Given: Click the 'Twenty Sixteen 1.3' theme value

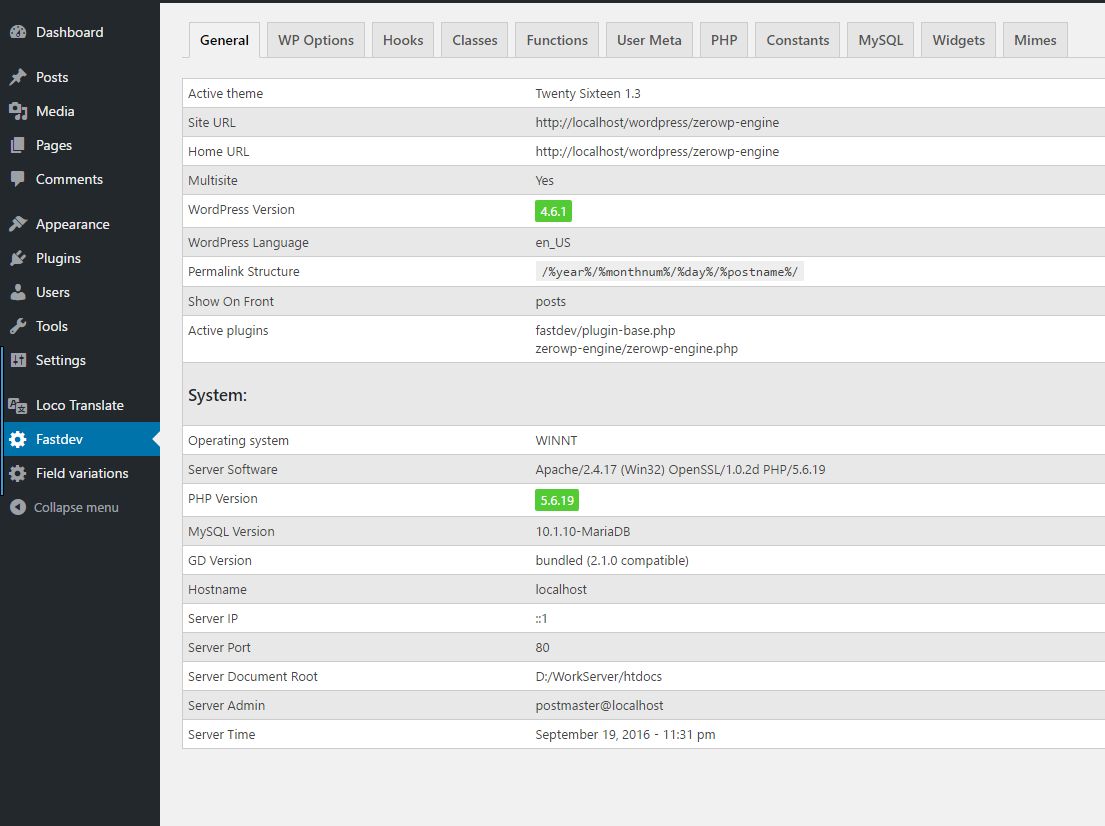Looking at the screenshot, I should pos(588,94).
